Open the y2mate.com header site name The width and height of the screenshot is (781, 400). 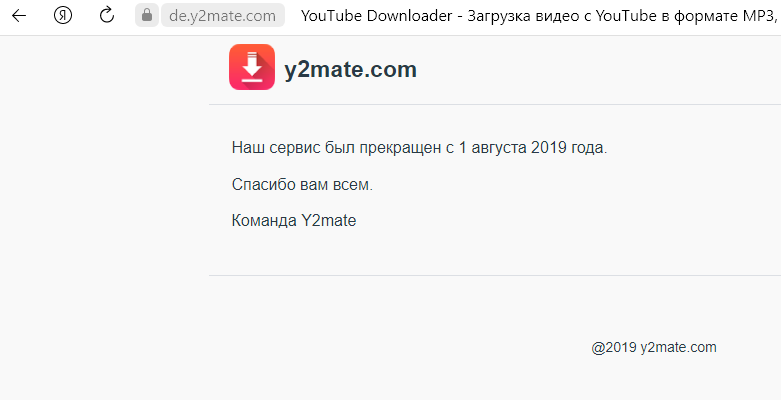(x=350, y=69)
